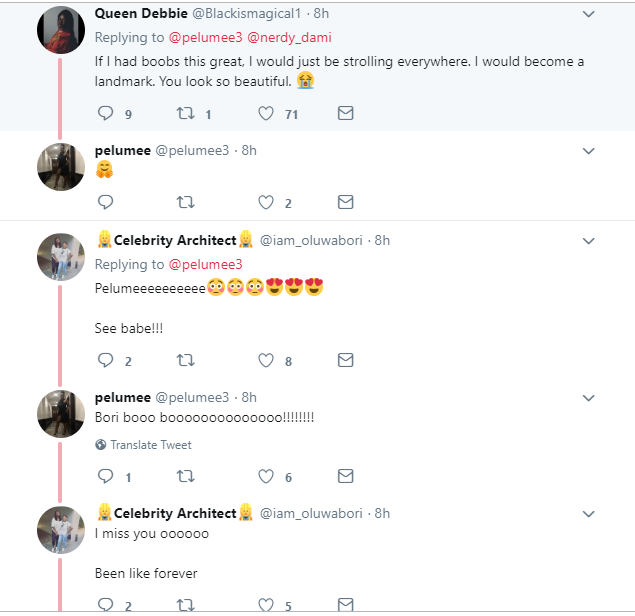Retweet the 'Pelumeeeeeeeeee' tweet by Celebrity Architect
The width and height of the screenshot is (635, 616).
point(185,361)
